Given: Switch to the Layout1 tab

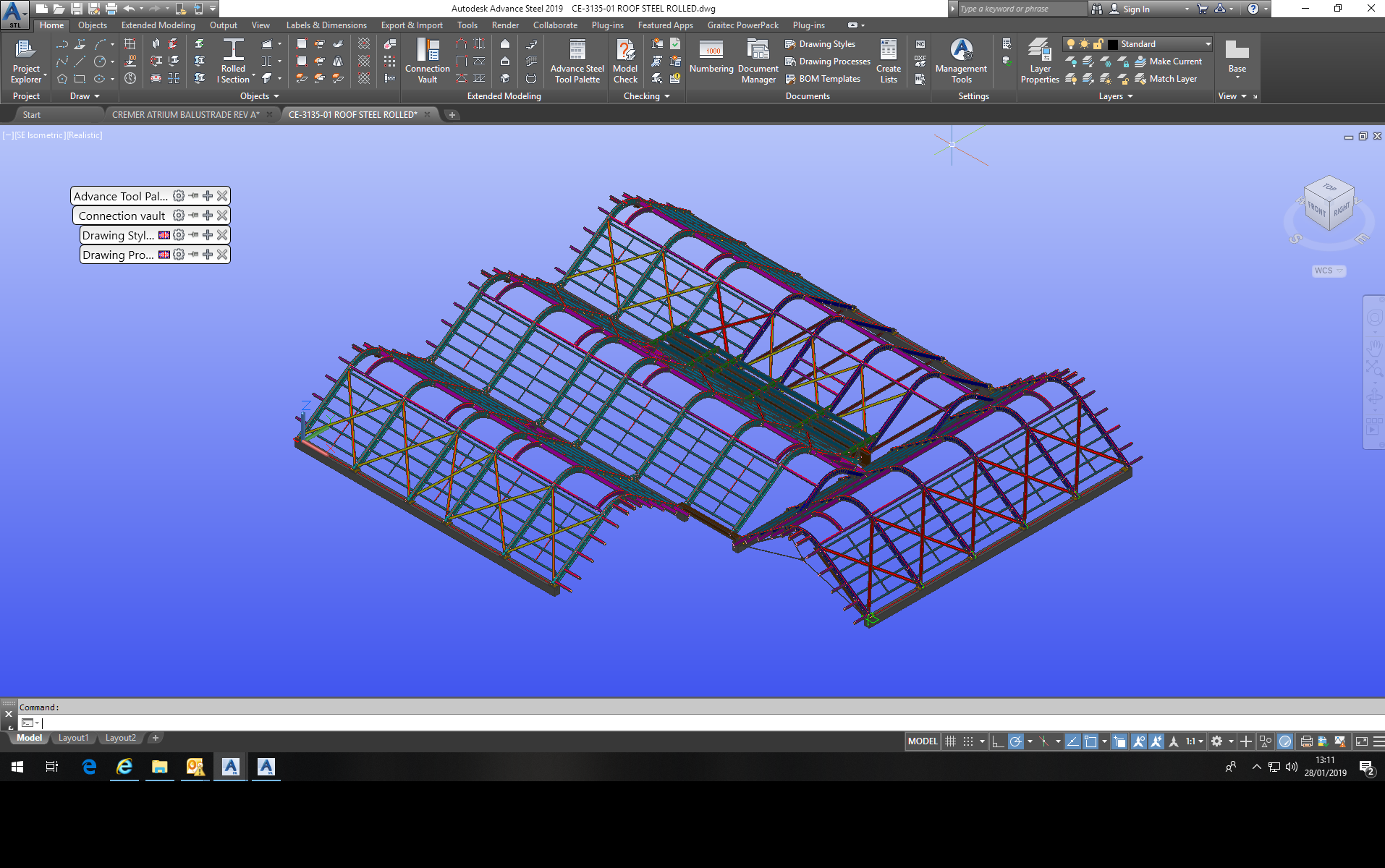Looking at the screenshot, I should click(72, 737).
